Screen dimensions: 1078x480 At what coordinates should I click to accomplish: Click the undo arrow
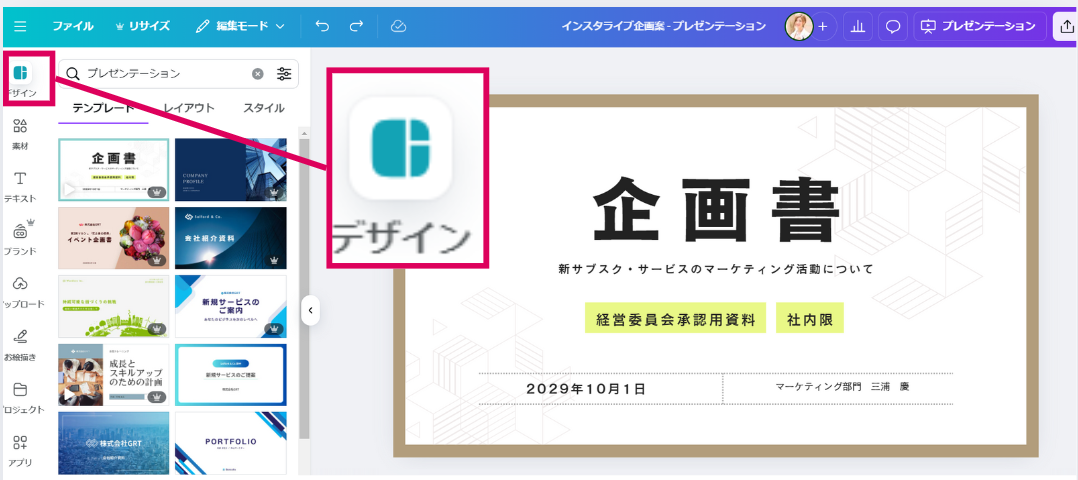tap(322, 26)
